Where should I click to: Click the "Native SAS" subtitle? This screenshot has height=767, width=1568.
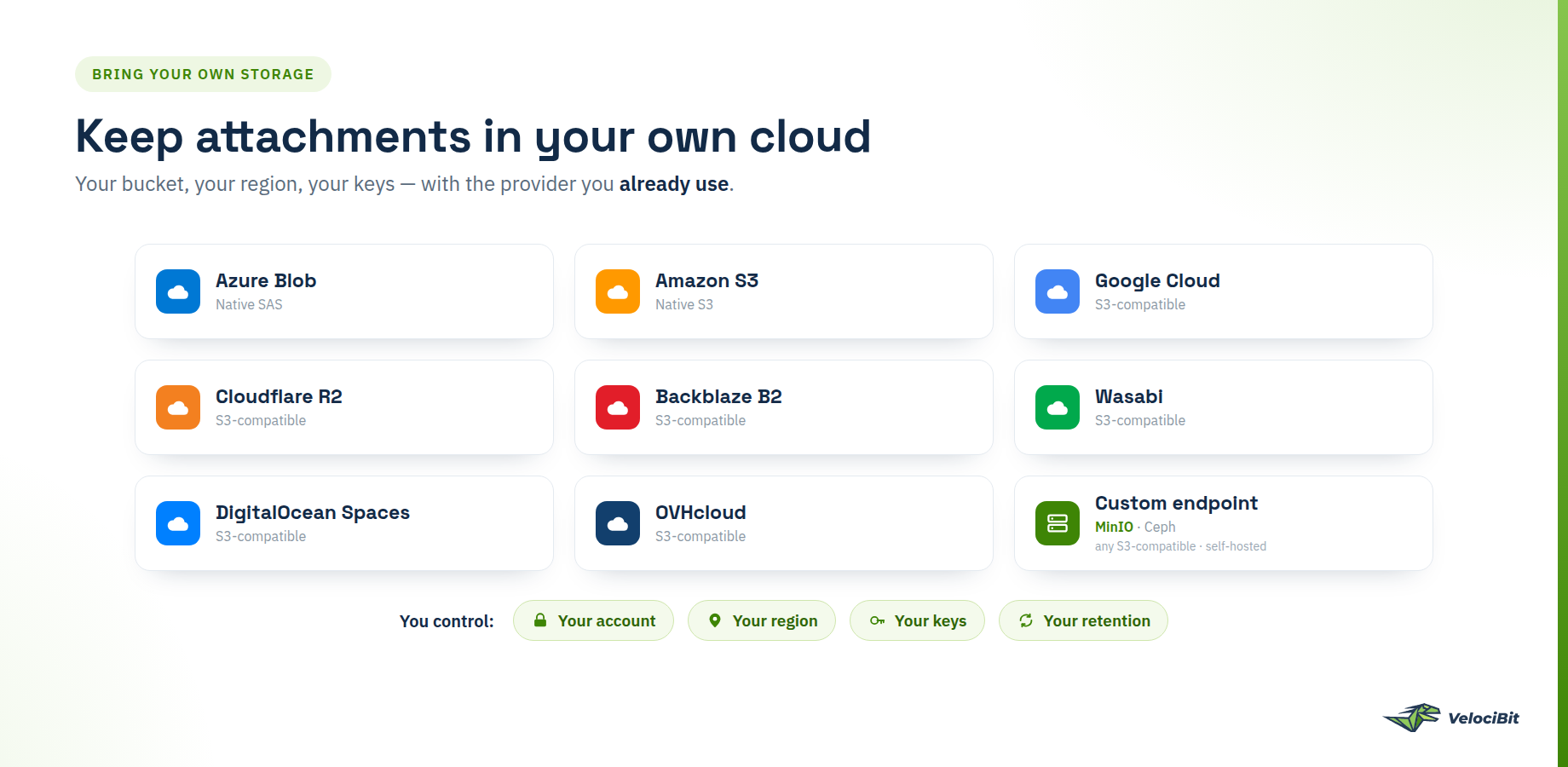(x=249, y=304)
